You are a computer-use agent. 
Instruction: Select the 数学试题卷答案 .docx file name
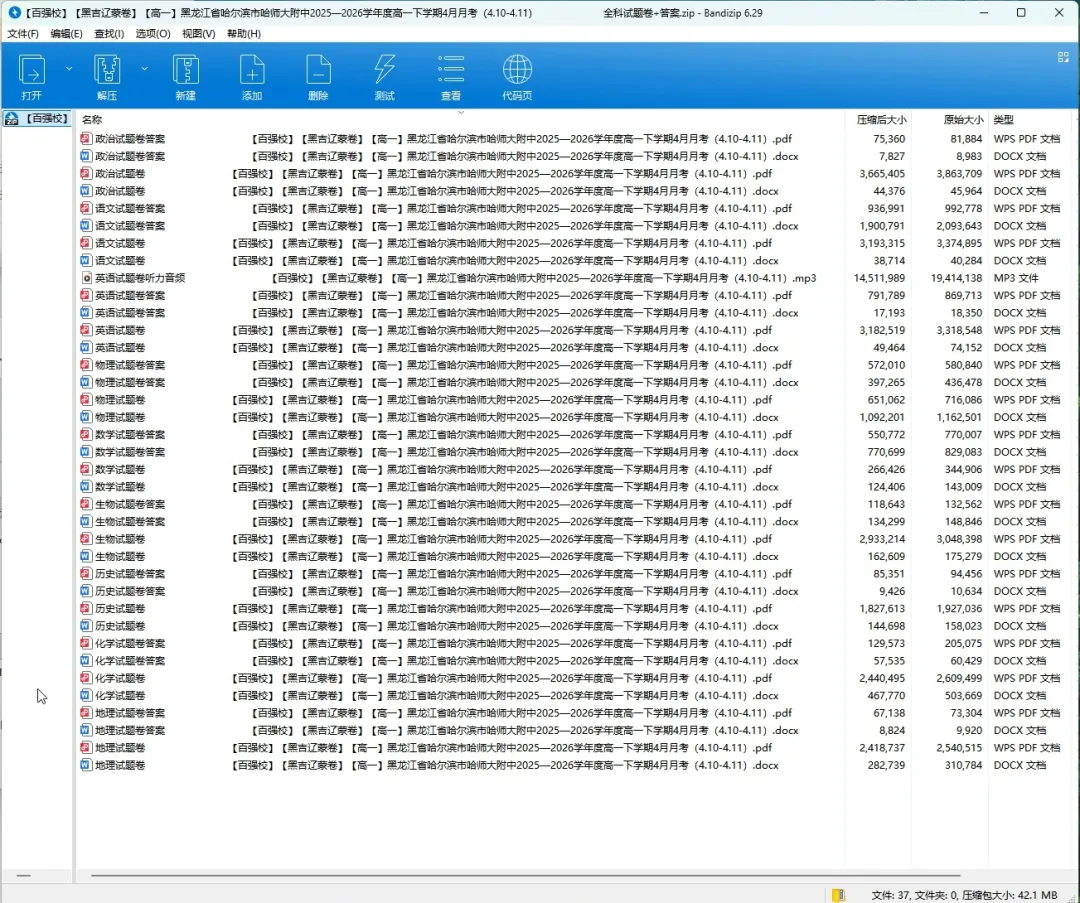pyautogui.click(x=446, y=452)
